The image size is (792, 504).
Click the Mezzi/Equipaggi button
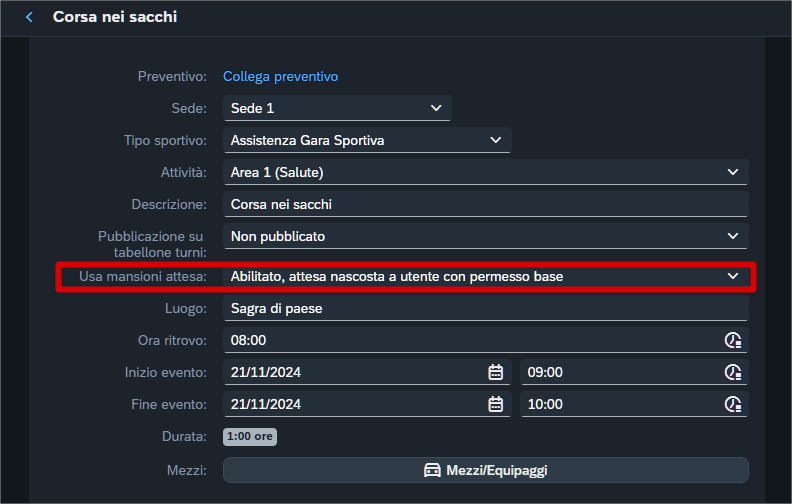[x=485, y=470]
